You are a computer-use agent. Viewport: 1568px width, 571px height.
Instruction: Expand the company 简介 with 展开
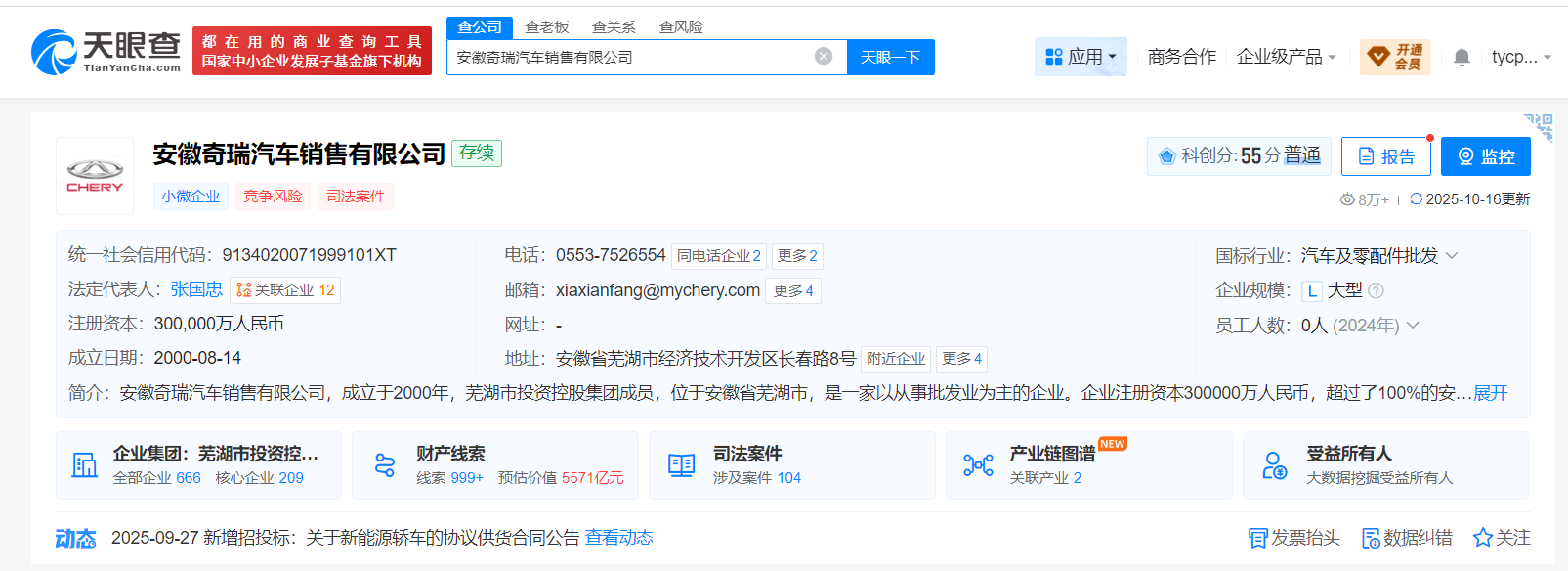coord(1491,393)
